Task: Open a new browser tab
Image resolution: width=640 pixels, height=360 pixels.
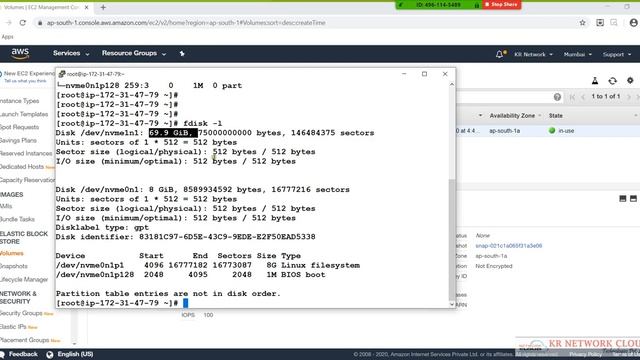Action: click(103, 7)
